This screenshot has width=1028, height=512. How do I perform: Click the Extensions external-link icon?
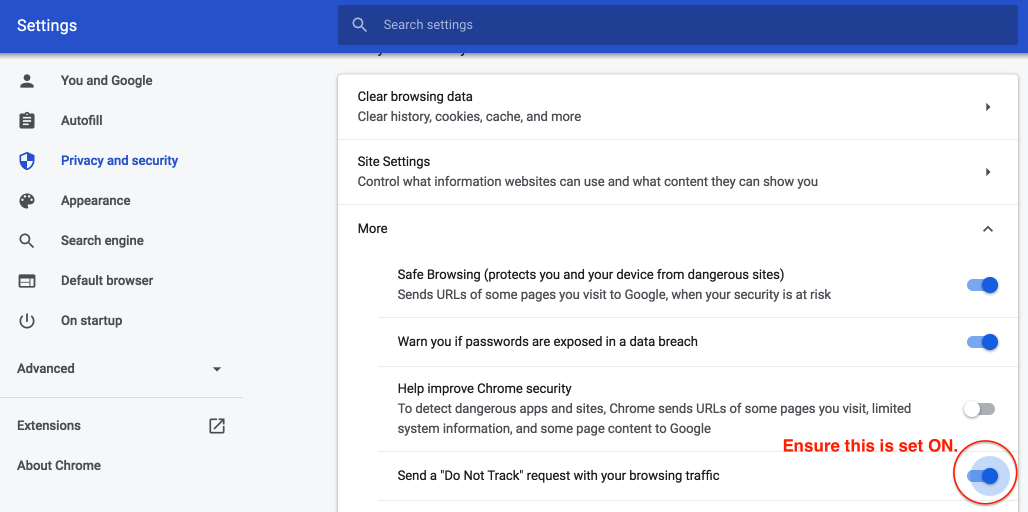tap(217, 425)
